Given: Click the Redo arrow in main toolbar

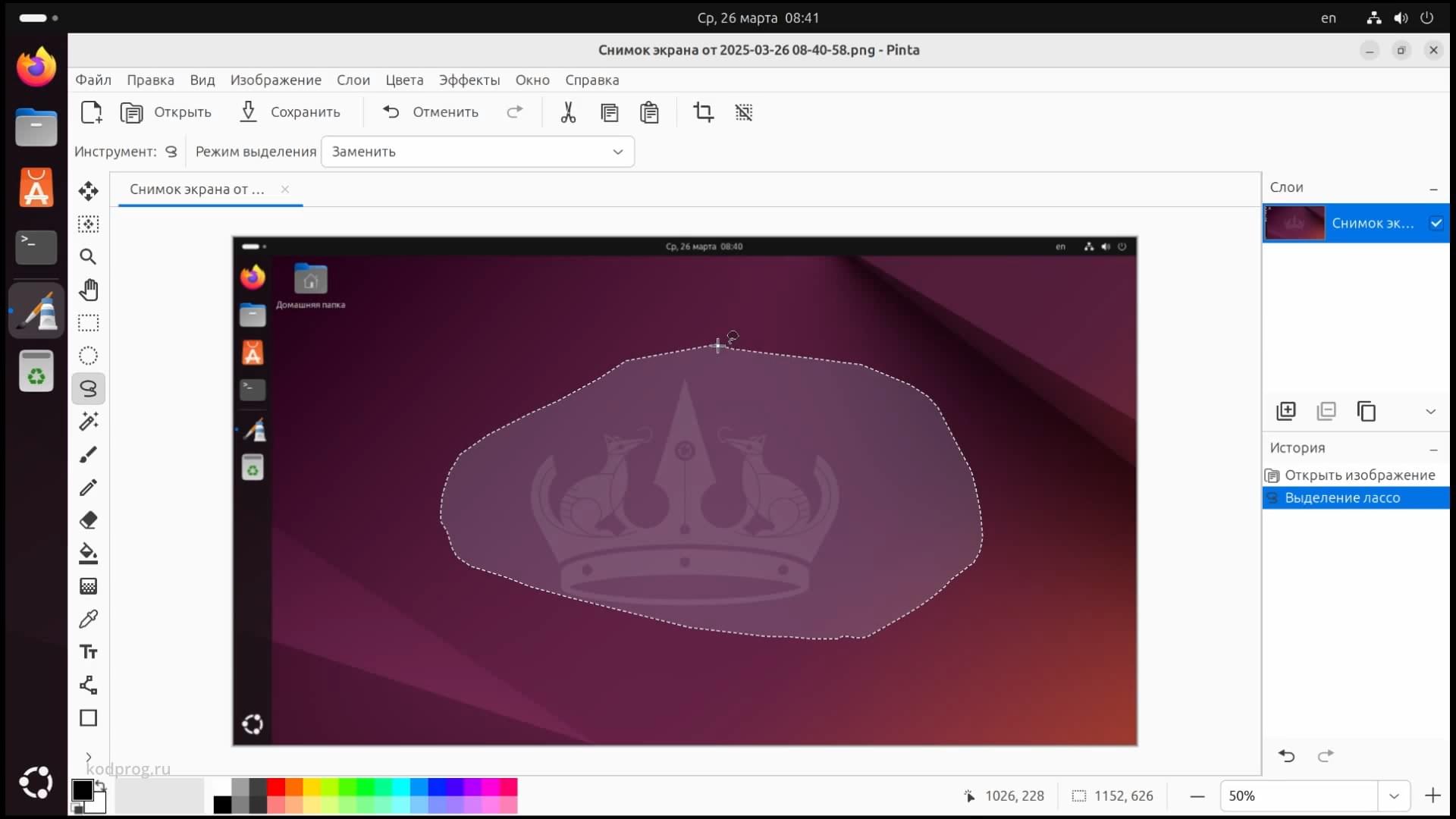Looking at the screenshot, I should (515, 112).
